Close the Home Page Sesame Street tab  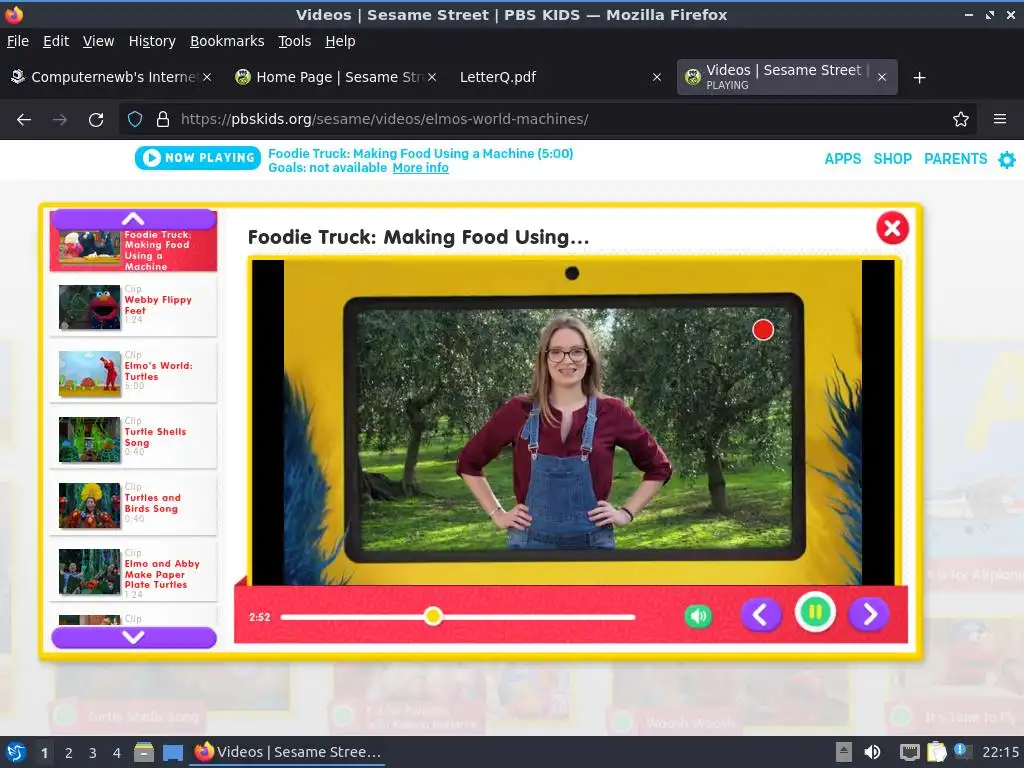[x=432, y=77]
